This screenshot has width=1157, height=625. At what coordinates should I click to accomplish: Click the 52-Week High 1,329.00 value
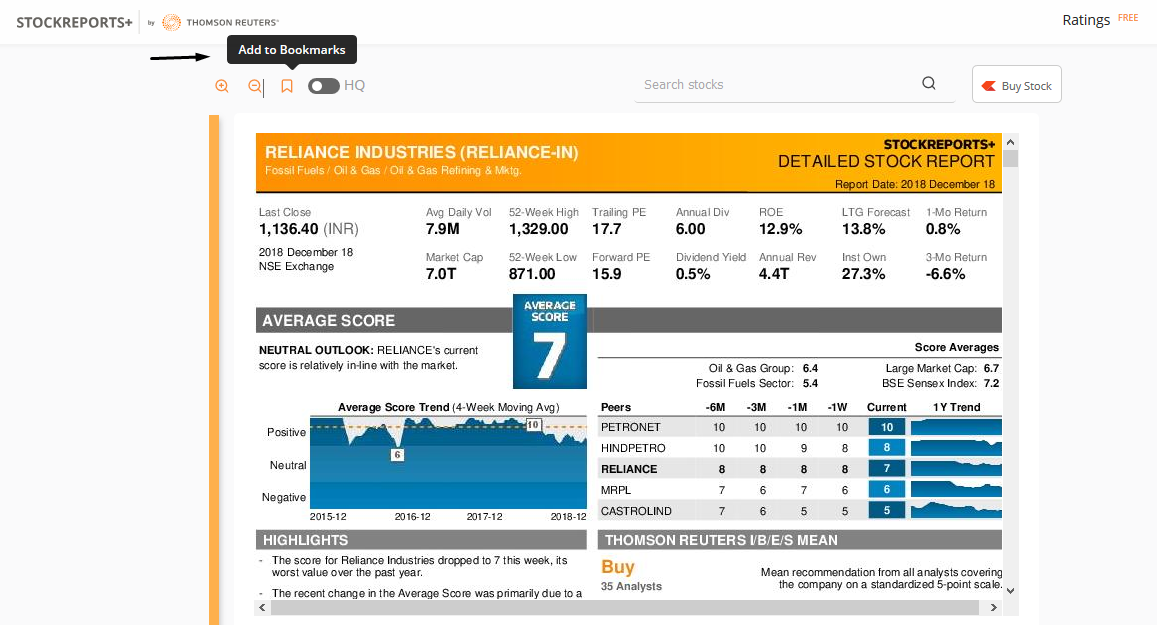pyautogui.click(x=539, y=229)
